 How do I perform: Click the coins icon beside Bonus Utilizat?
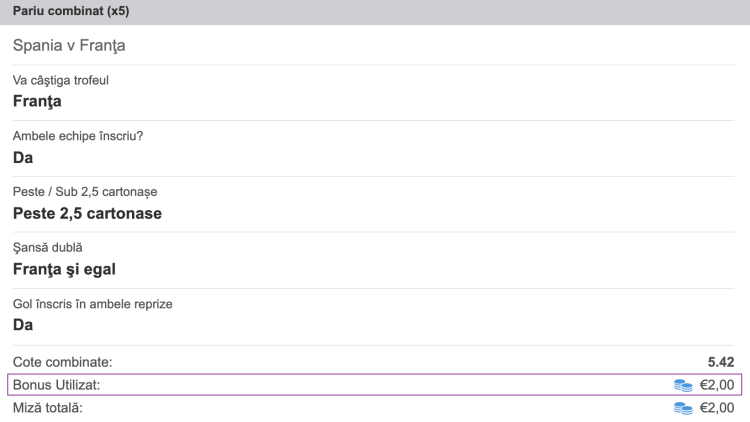pos(683,385)
